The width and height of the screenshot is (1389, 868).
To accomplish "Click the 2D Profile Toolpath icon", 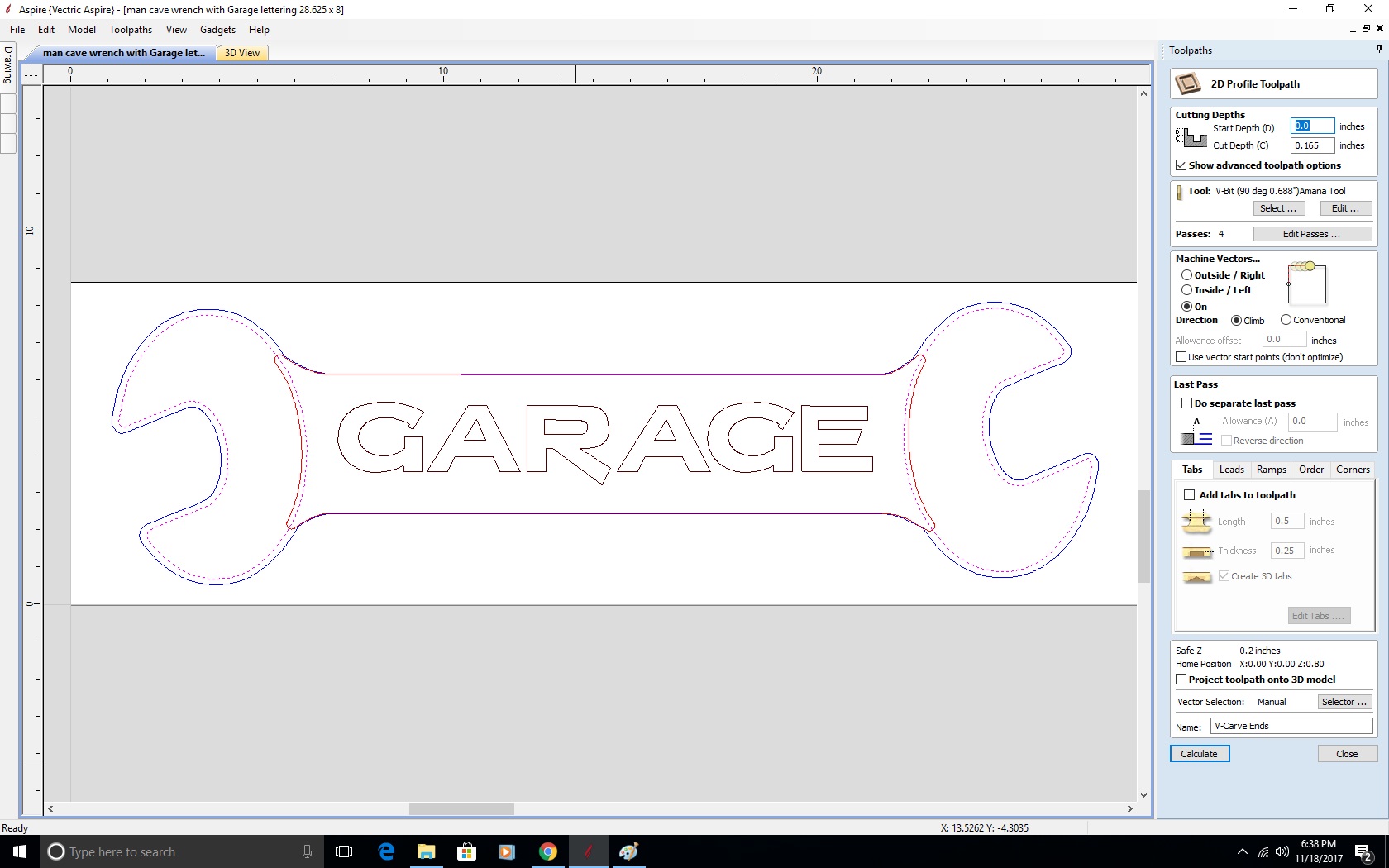I will coord(1188,83).
